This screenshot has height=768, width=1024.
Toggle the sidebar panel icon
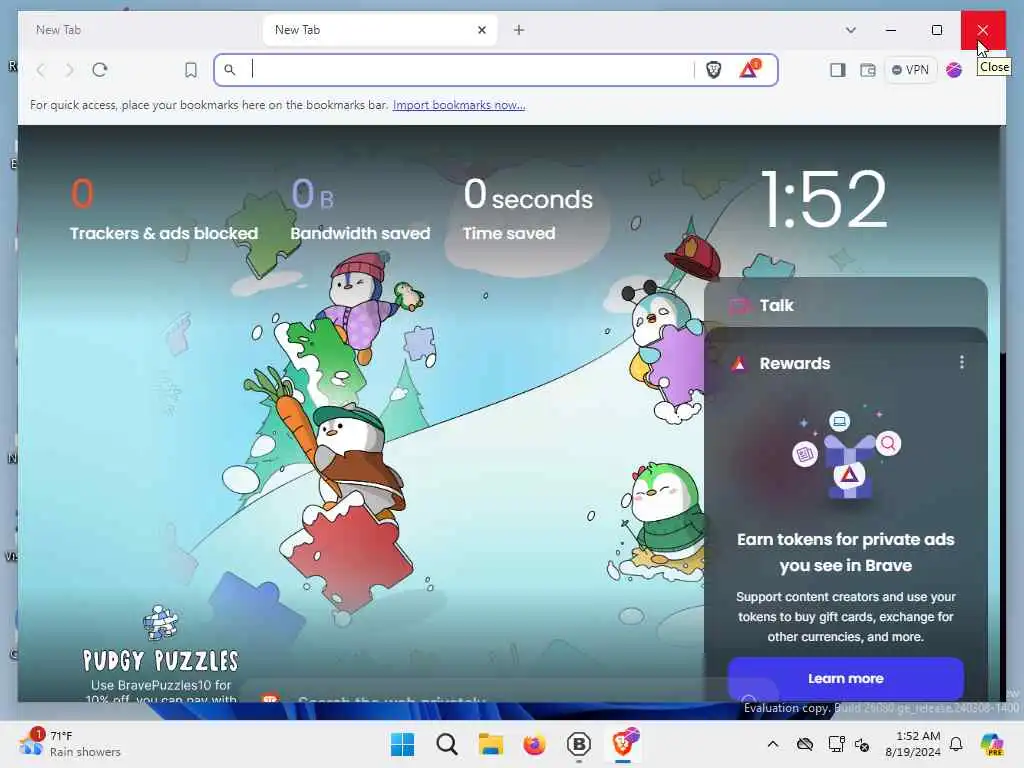[838, 70]
